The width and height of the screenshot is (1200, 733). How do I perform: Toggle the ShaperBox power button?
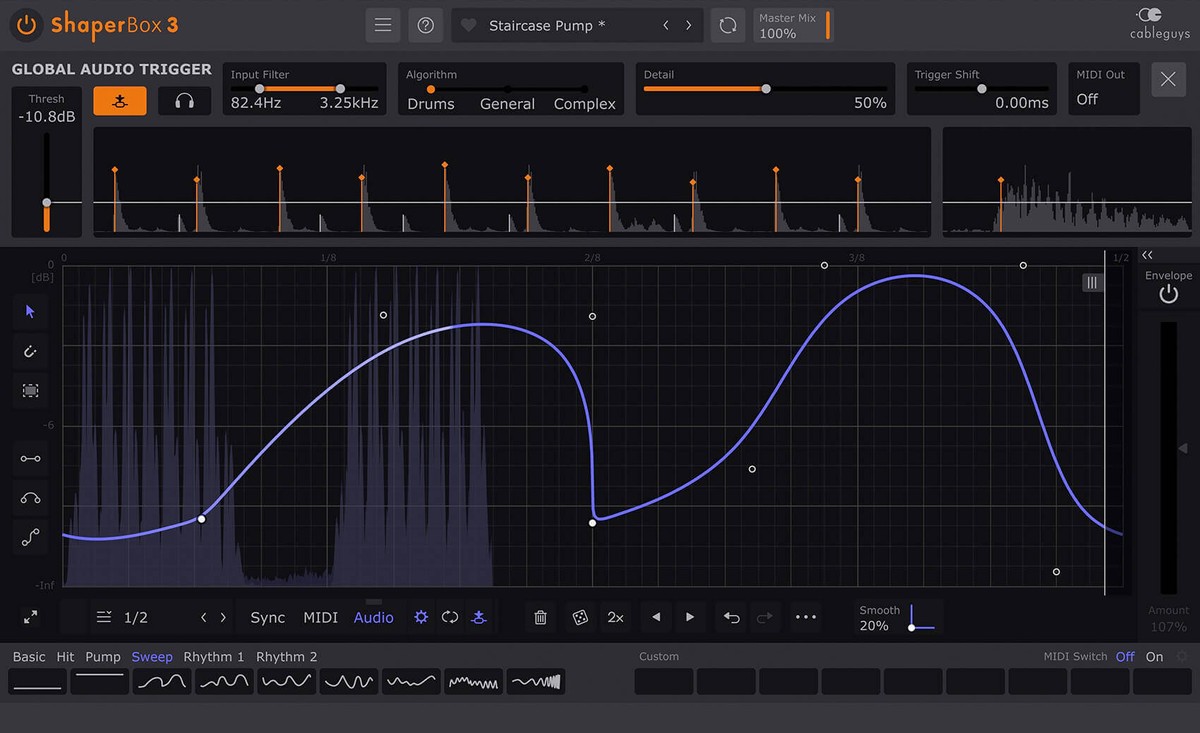[27, 25]
